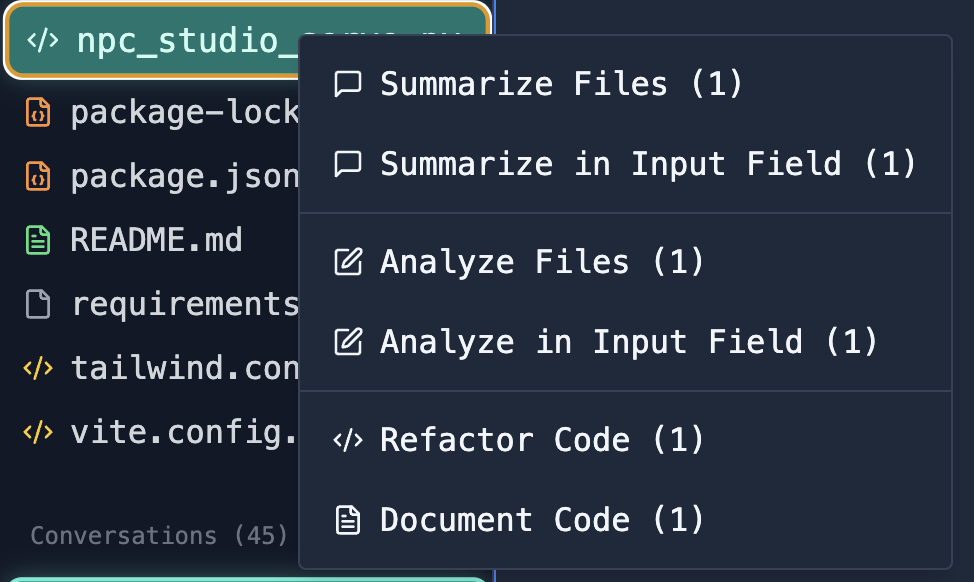Expand the Conversations (45) section
Viewport: 974px width, 582px height.
click(x=158, y=536)
